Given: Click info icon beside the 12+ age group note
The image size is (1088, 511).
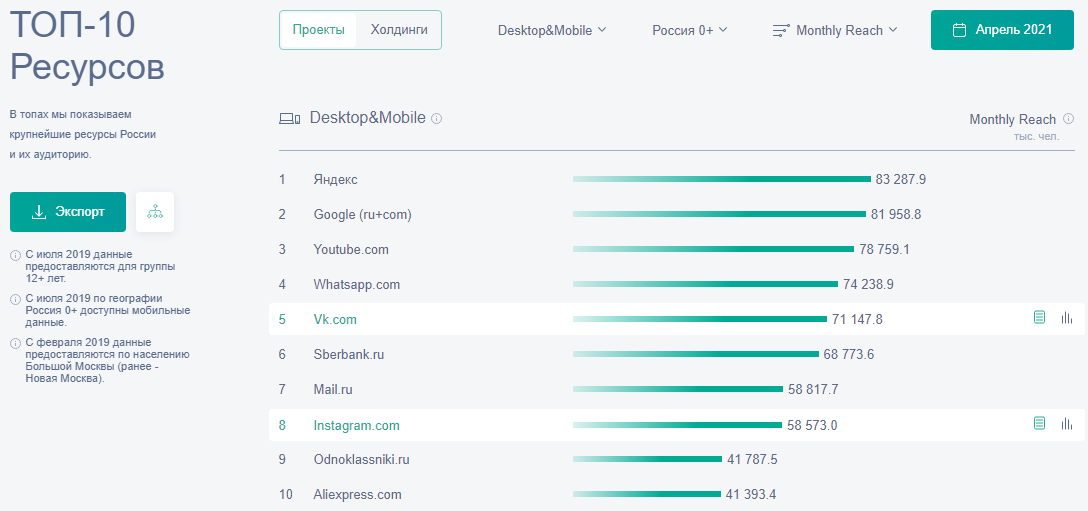Looking at the screenshot, I should 15,256.
